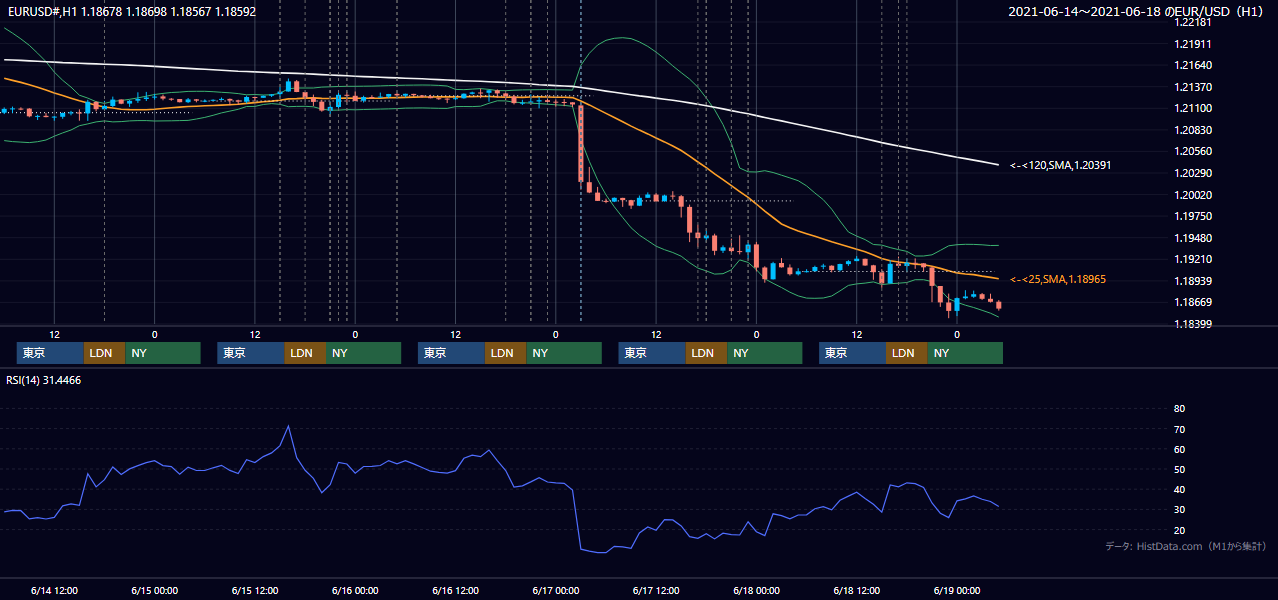Click price axis value 1.18669
1278x600 pixels.
coord(1193,303)
